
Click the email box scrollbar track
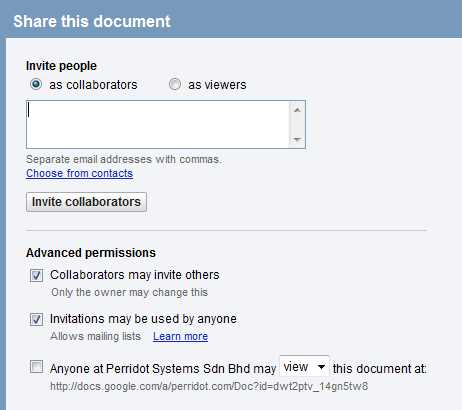(x=297, y=125)
